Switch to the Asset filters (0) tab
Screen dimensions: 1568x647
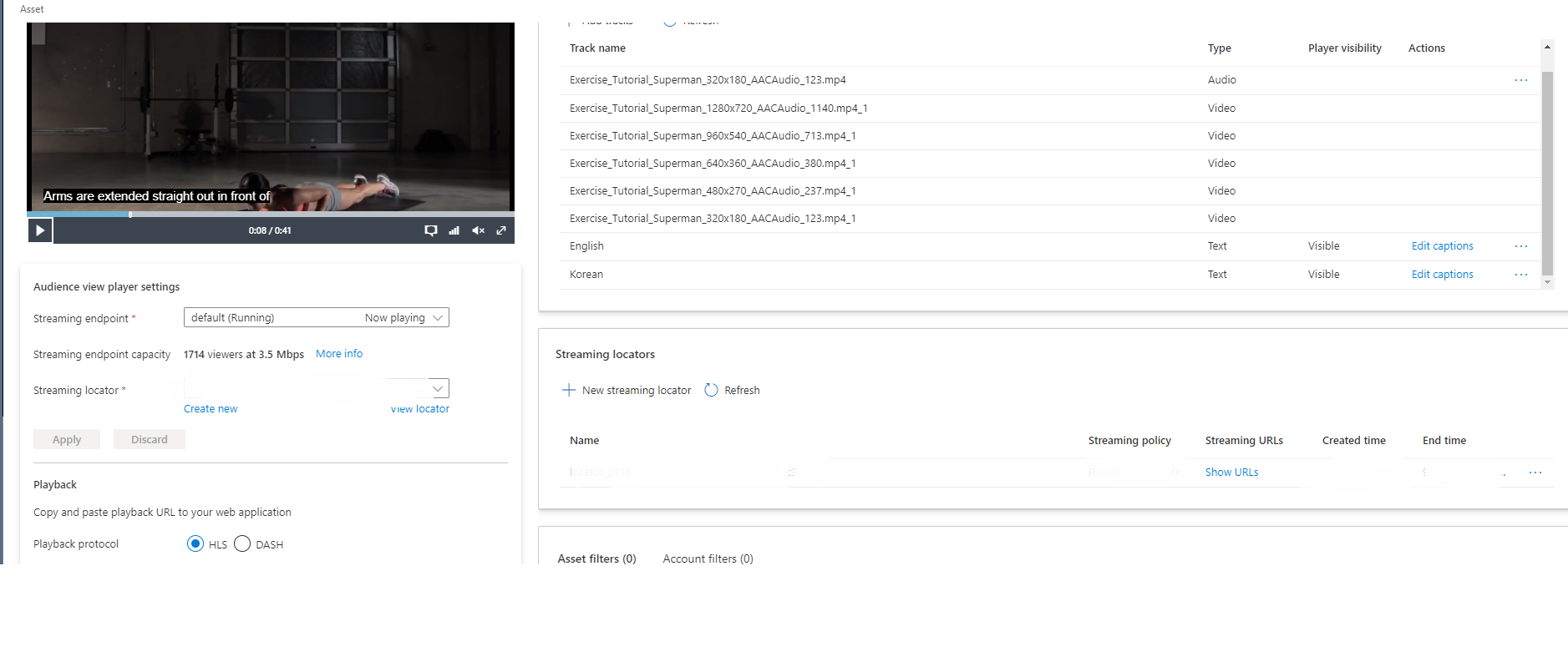[596, 559]
